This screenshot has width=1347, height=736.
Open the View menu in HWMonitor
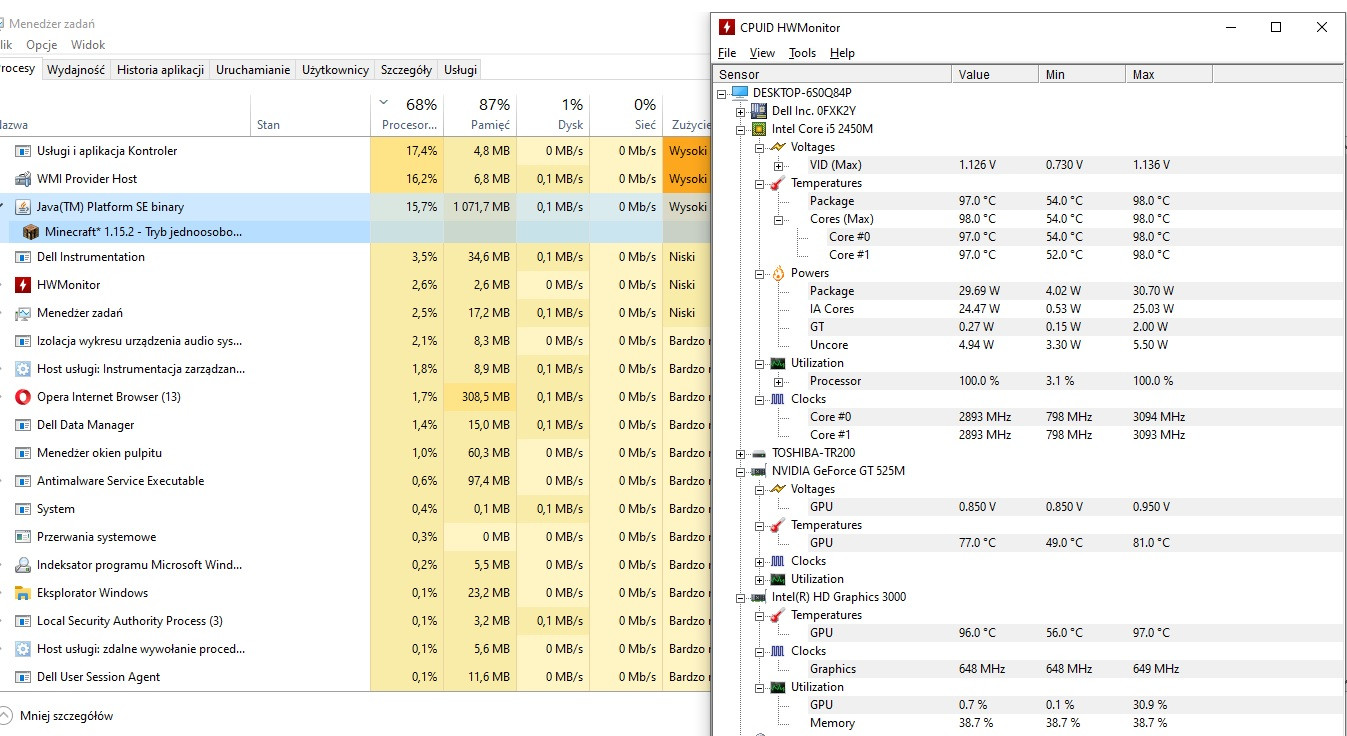pos(762,53)
